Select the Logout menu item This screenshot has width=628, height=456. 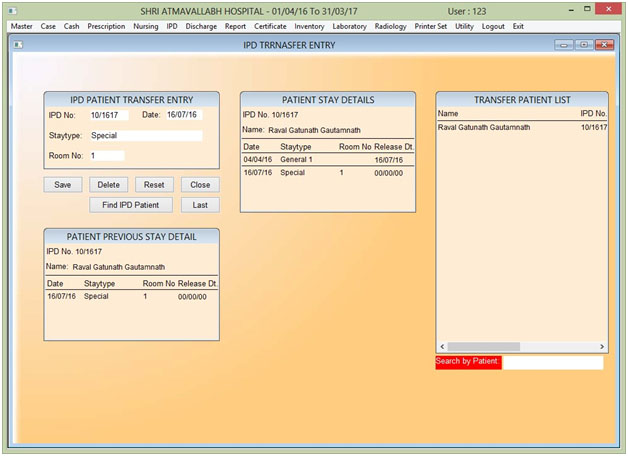[493, 26]
